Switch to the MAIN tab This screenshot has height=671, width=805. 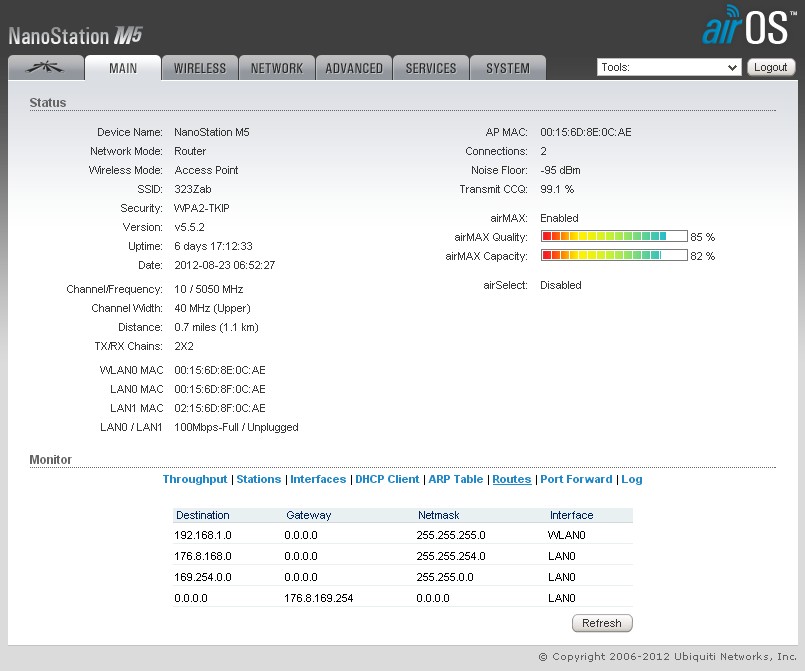(x=123, y=68)
